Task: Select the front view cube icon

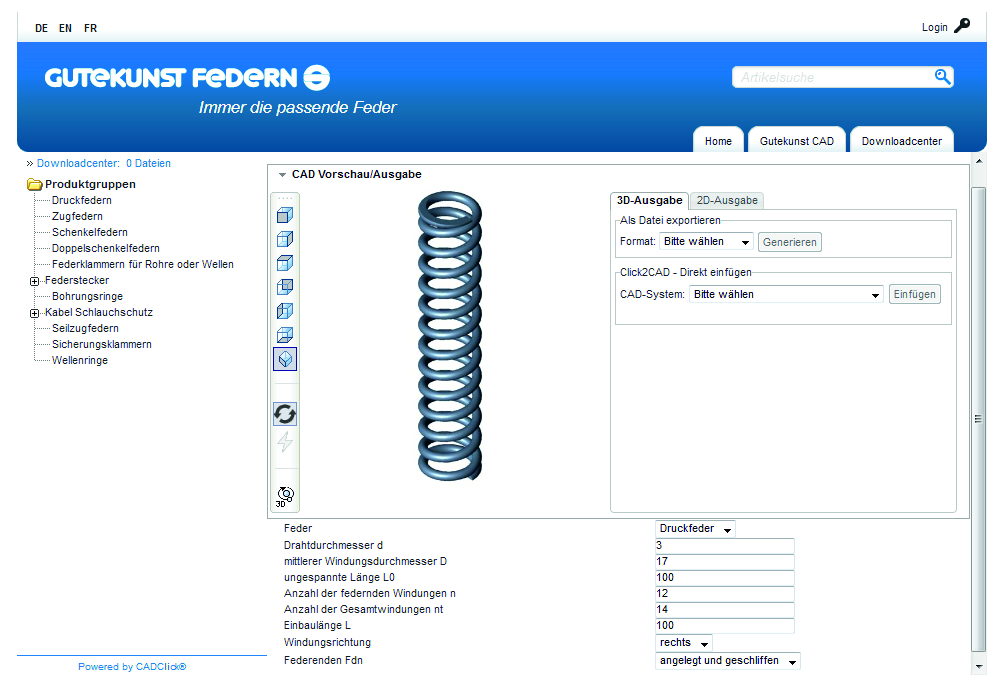Action: coord(285,215)
